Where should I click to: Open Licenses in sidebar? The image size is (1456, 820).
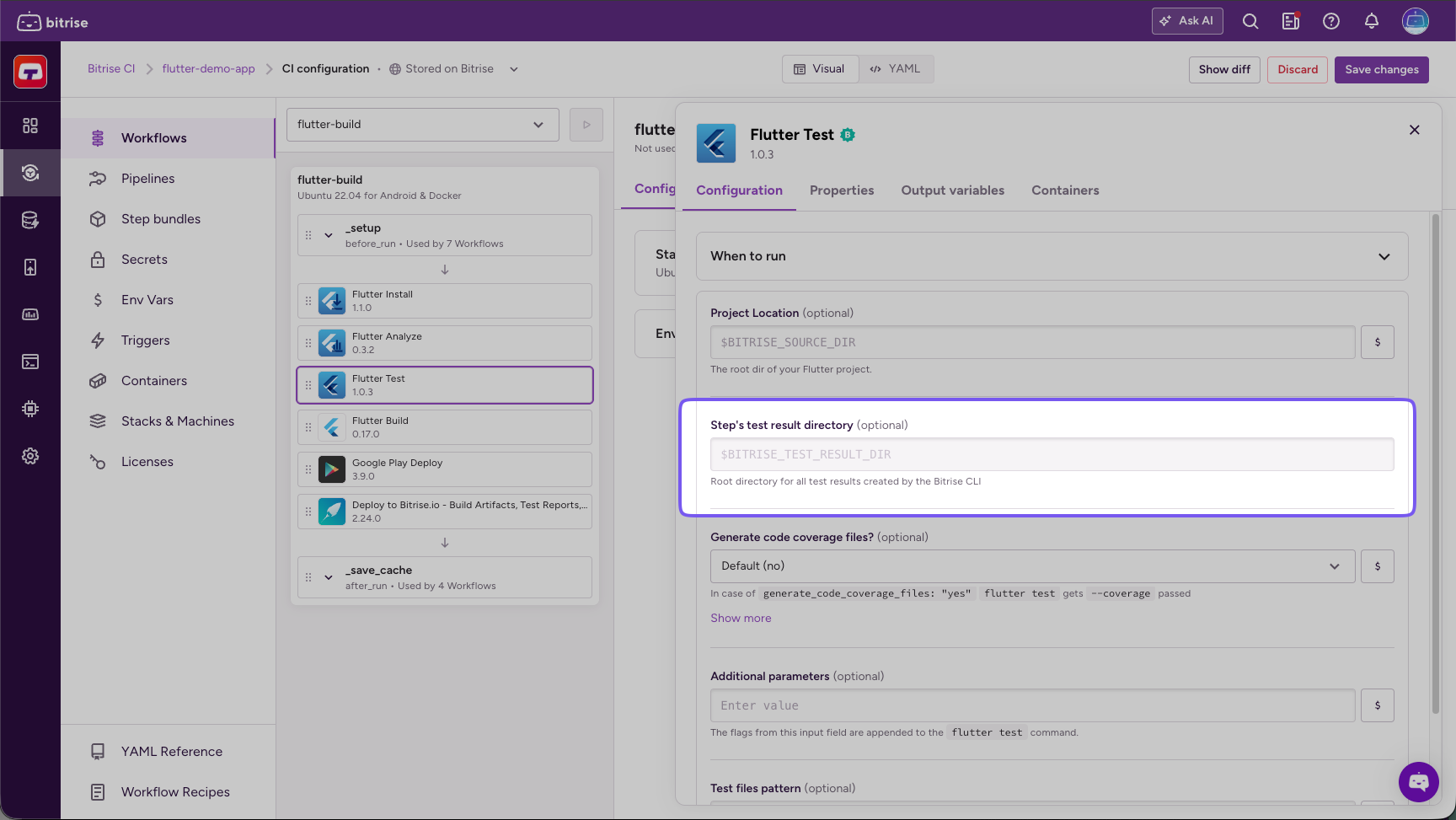(x=169, y=462)
